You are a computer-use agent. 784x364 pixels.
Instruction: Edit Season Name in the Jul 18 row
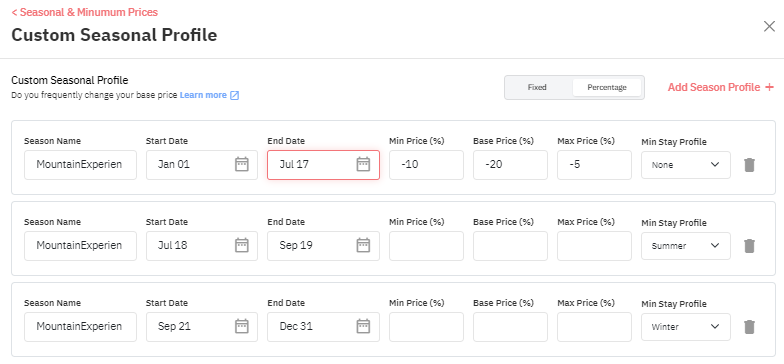point(80,246)
